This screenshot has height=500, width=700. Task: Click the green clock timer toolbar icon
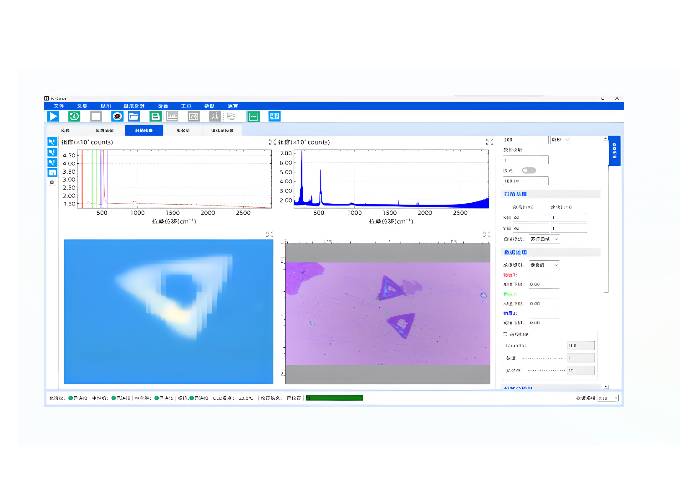click(x=74, y=117)
